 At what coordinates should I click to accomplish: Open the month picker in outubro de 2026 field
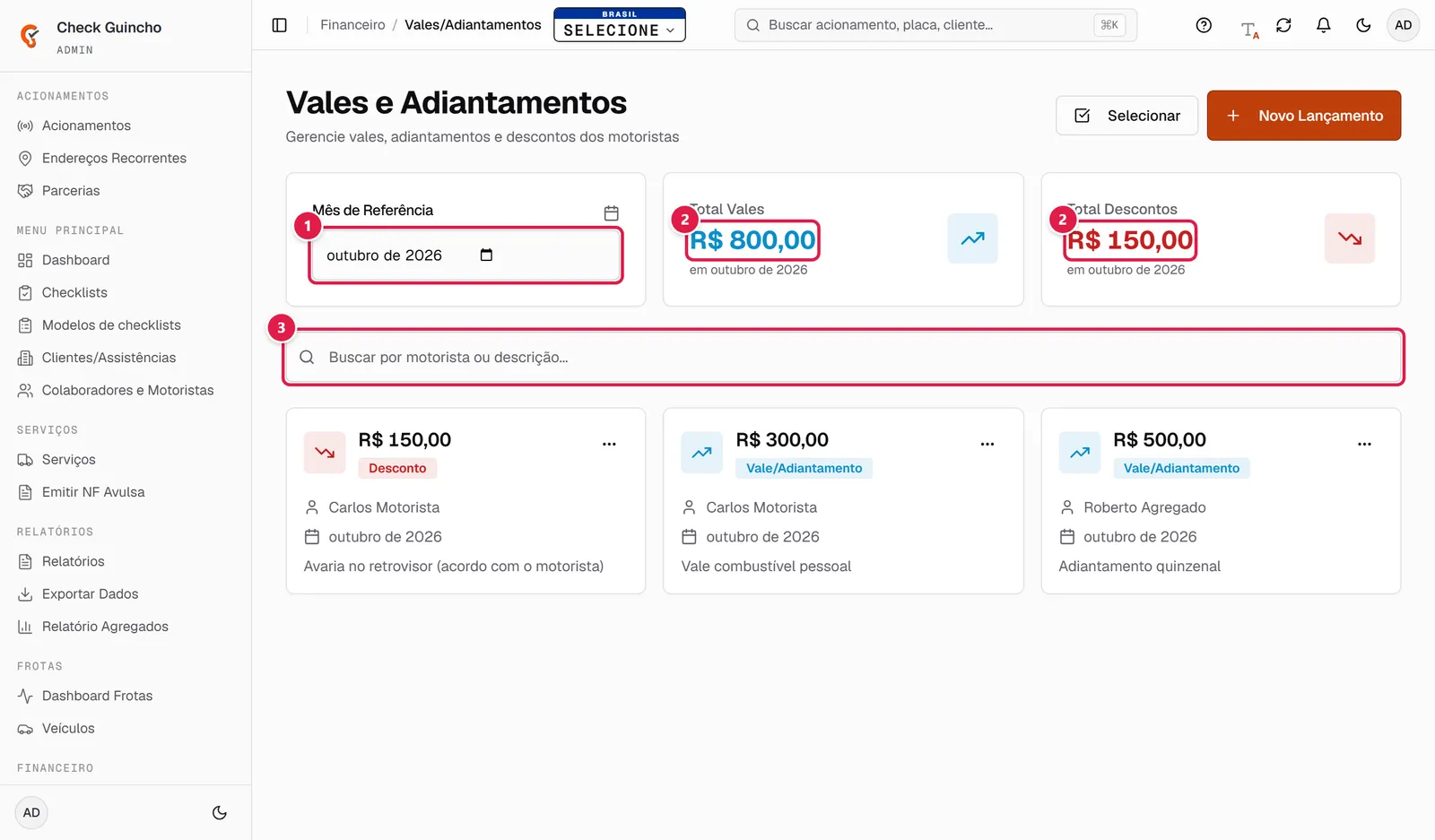[x=486, y=255]
